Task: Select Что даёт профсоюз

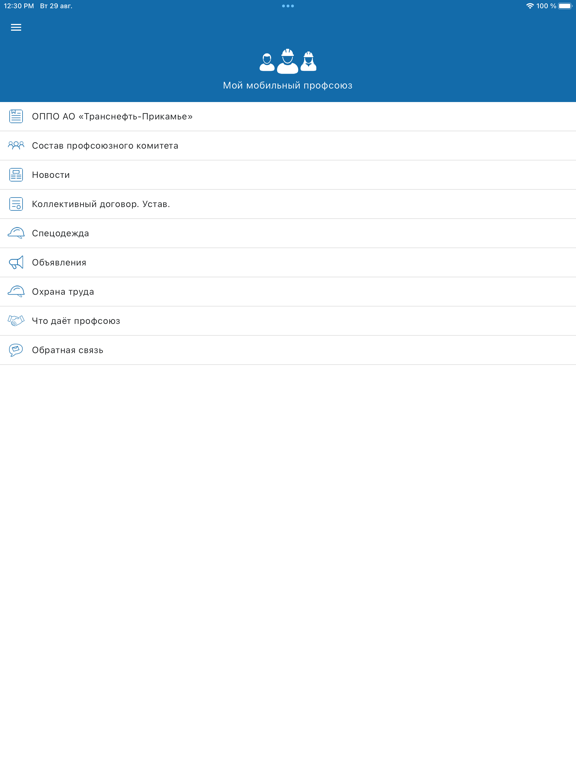Action: coord(288,321)
